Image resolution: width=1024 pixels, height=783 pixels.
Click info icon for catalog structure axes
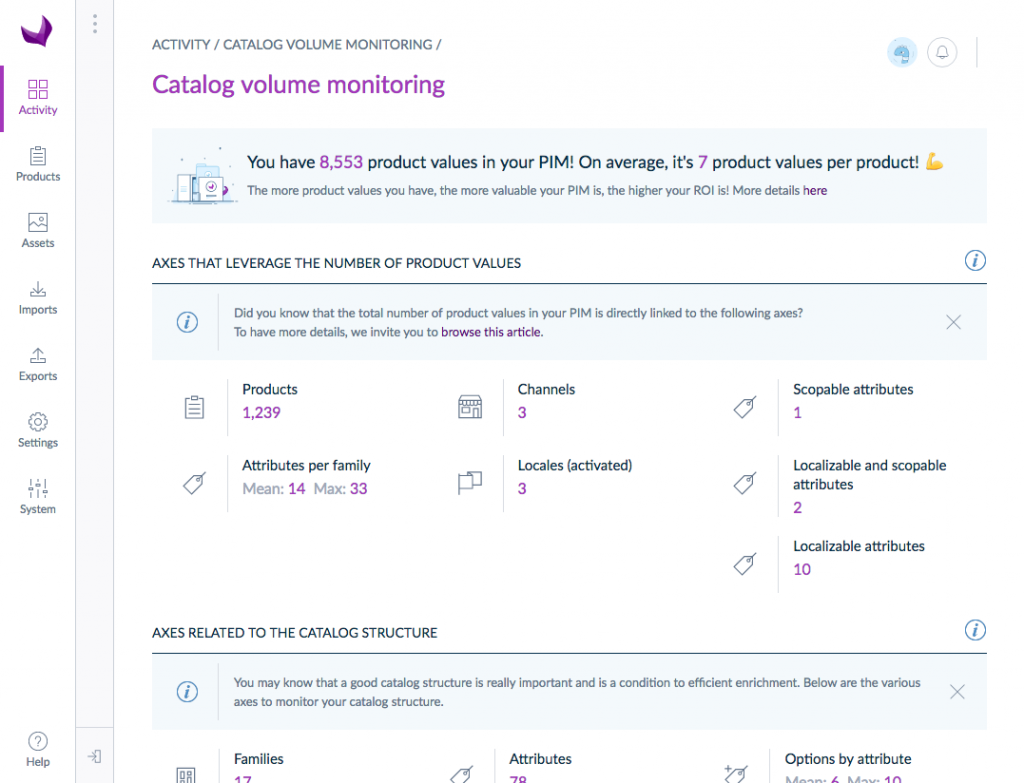click(x=975, y=630)
